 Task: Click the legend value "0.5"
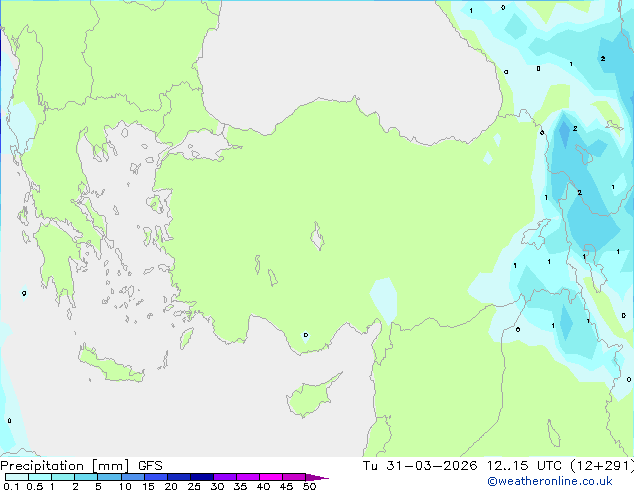tap(35, 486)
